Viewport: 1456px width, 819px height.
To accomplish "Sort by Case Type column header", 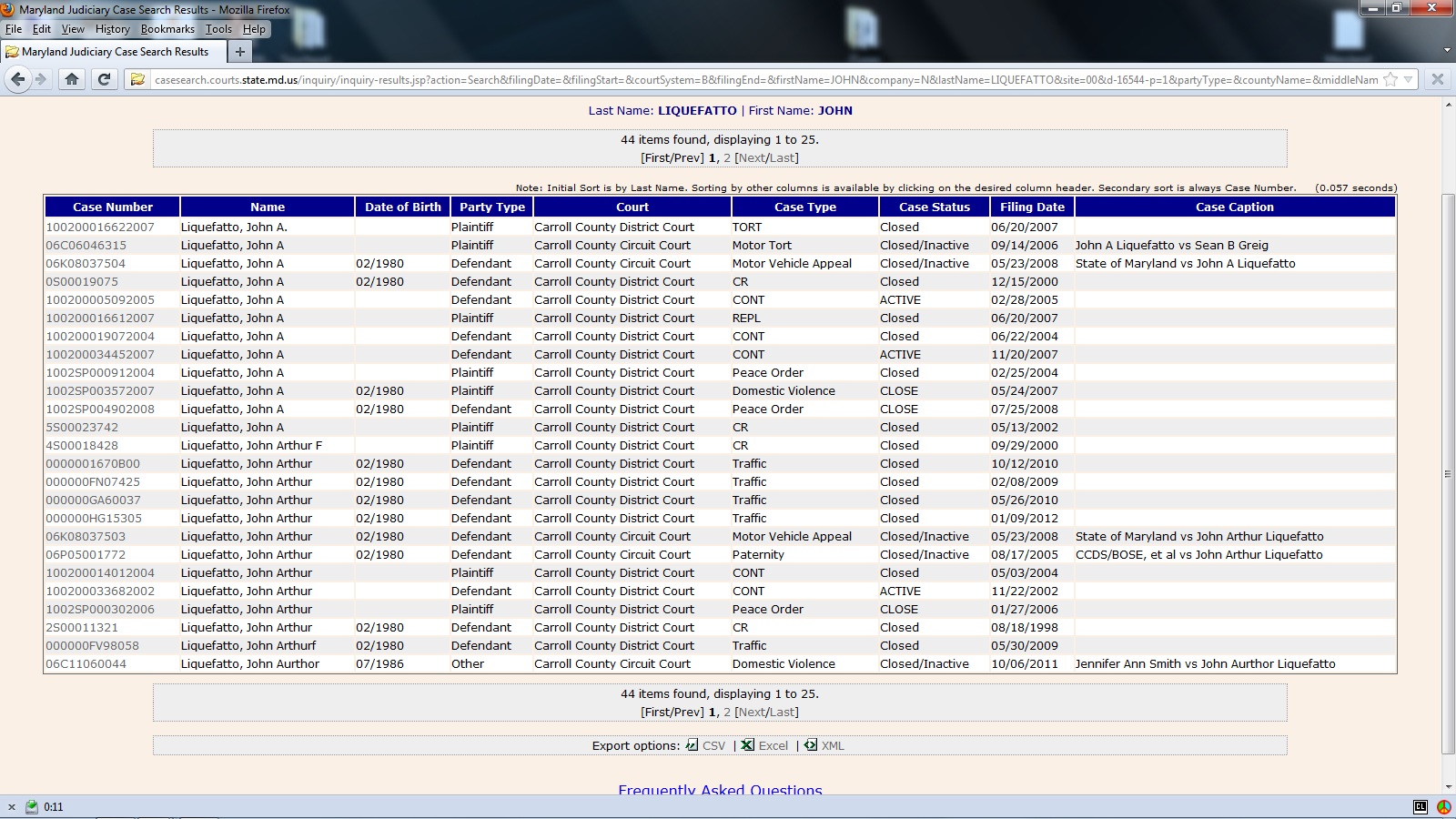I will 804,207.
